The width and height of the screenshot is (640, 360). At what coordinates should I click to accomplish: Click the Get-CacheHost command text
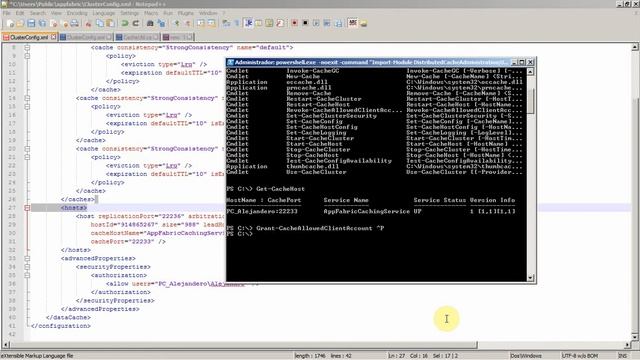(x=280, y=189)
